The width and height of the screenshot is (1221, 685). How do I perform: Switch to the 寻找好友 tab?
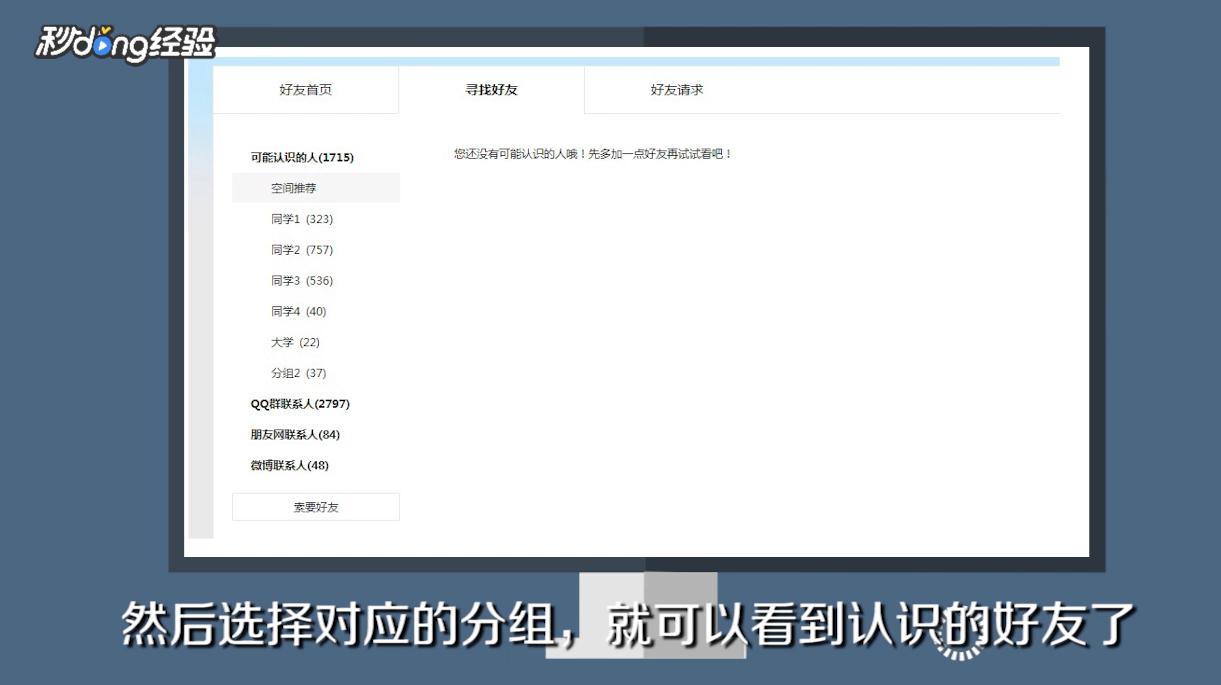[x=492, y=90]
